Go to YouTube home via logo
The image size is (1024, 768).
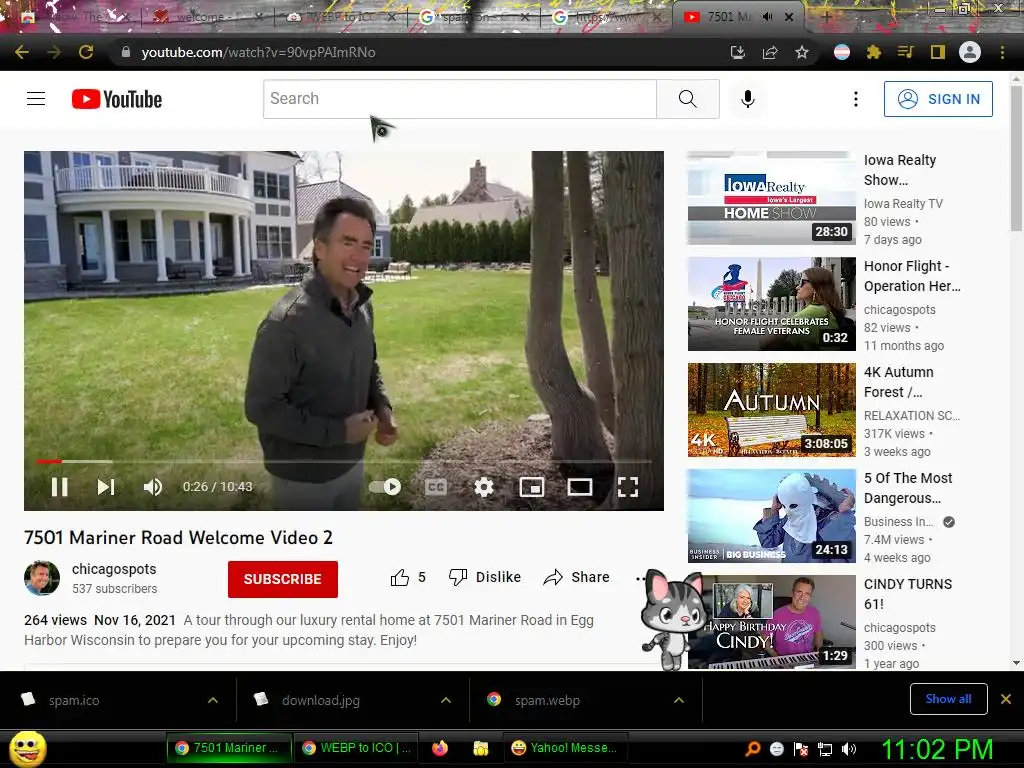point(117,99)
